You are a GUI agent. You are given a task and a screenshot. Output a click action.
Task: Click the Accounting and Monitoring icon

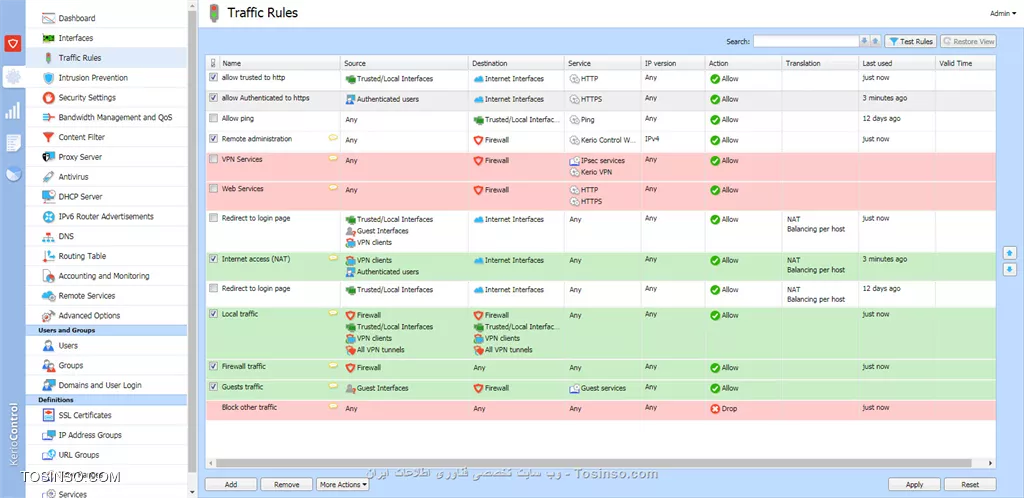48,275
